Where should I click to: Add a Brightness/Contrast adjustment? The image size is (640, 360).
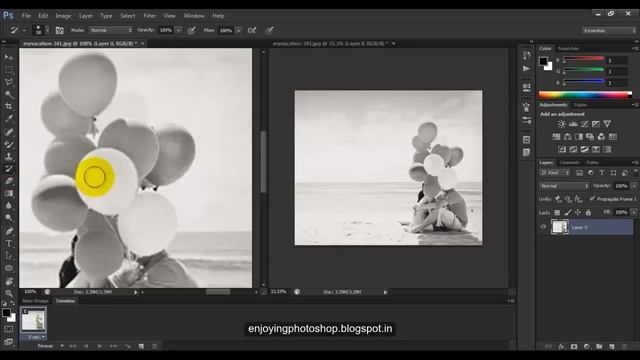[x=562, y=124]
